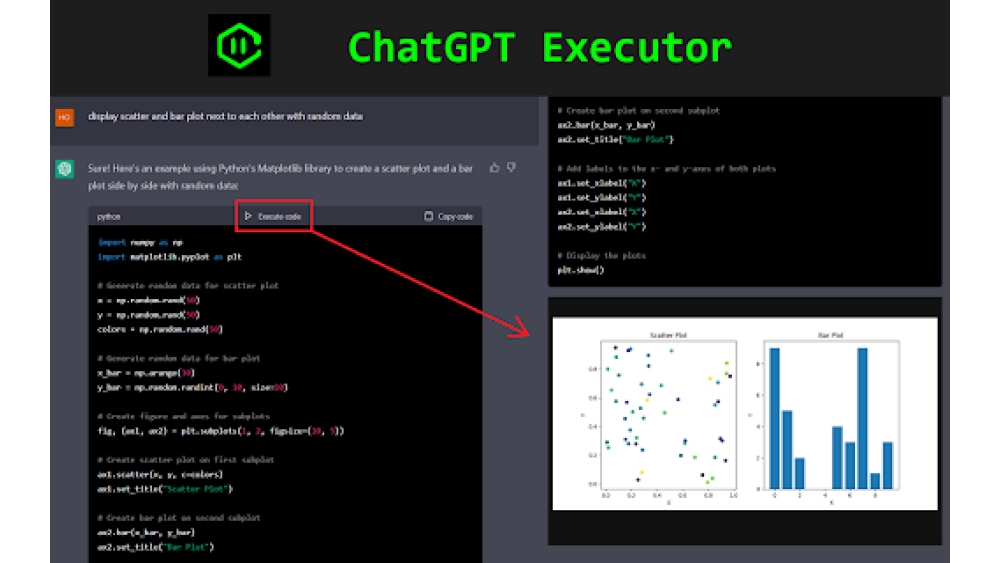The height and width of the screenshot is (563, 1000).
Task: Click the line 'colors = np.random.rand(50)'
Action: point(160,330)
